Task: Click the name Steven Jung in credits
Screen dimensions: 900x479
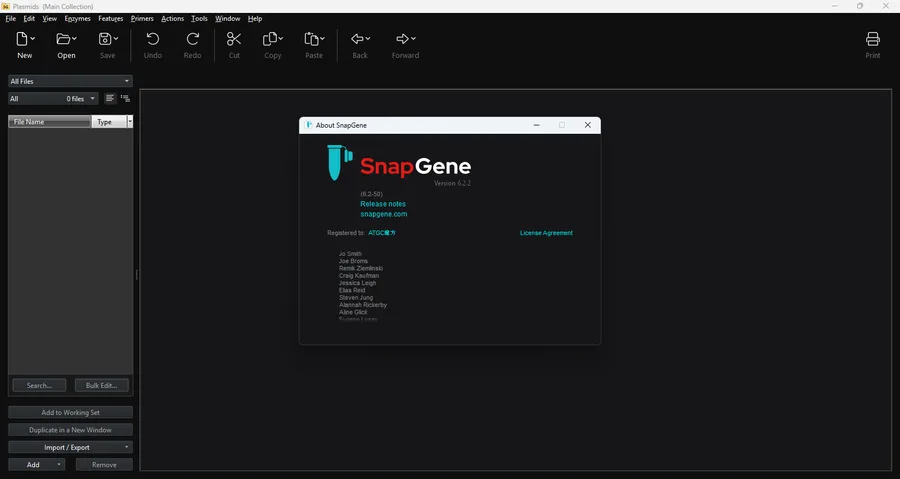Action: (356, 298)
